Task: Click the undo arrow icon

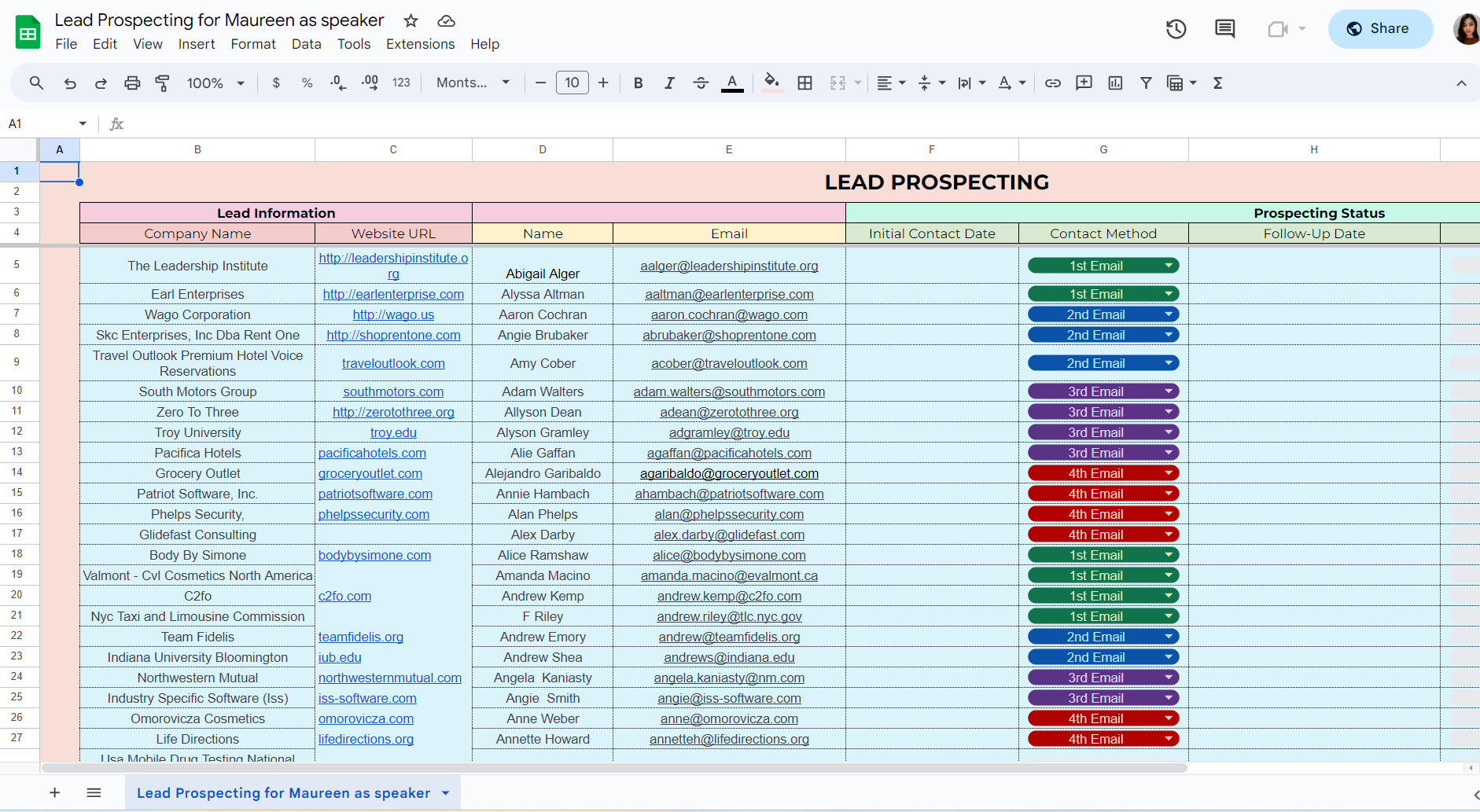Action: [x=70, y=83]
